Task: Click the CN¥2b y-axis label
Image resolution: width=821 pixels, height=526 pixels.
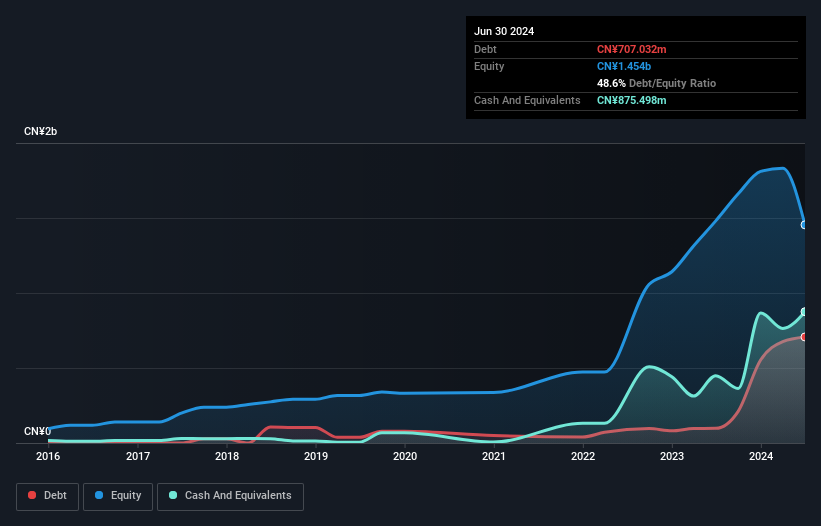Action: 40,131
